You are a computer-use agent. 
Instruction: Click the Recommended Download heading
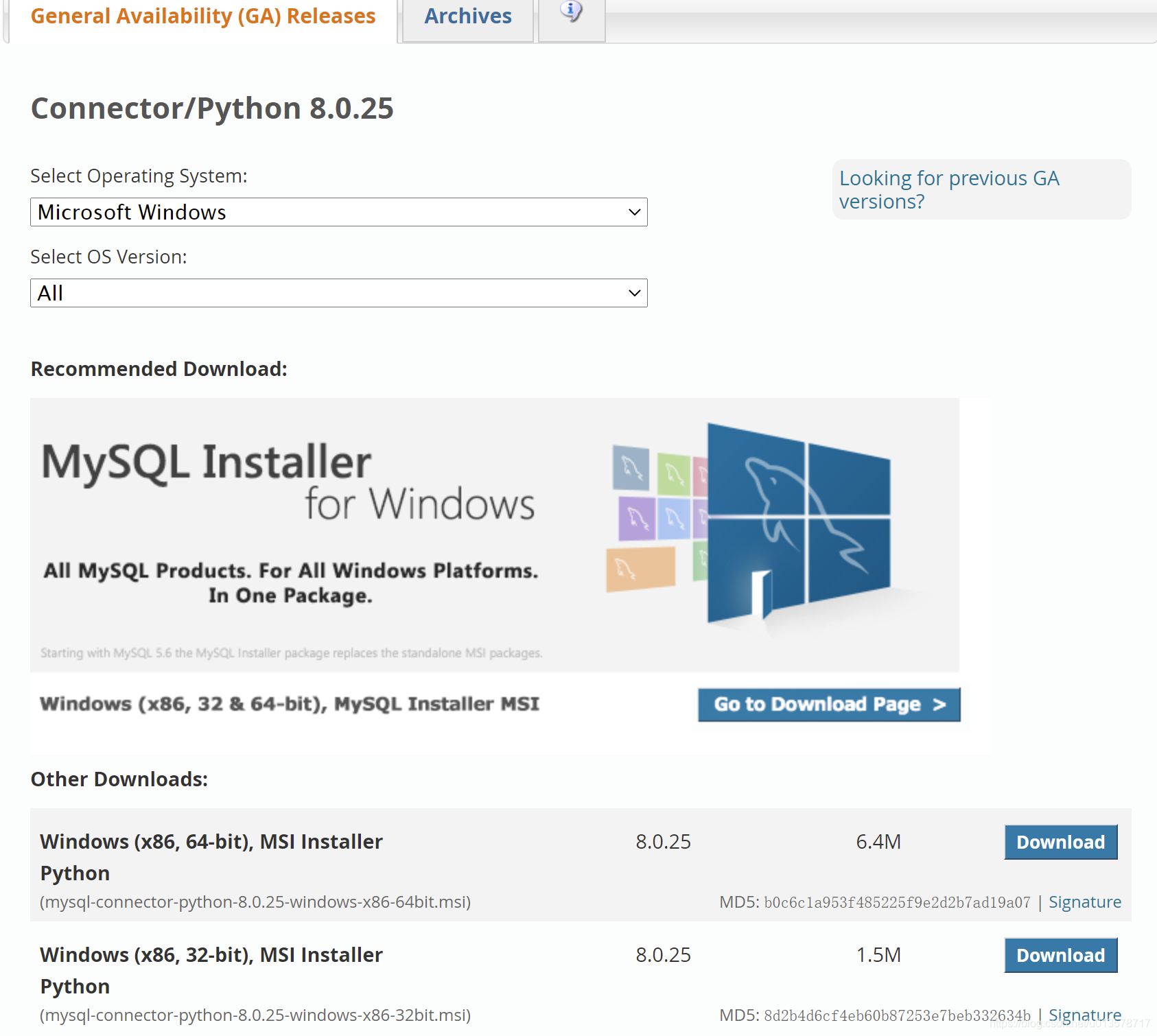pos(159,369)
